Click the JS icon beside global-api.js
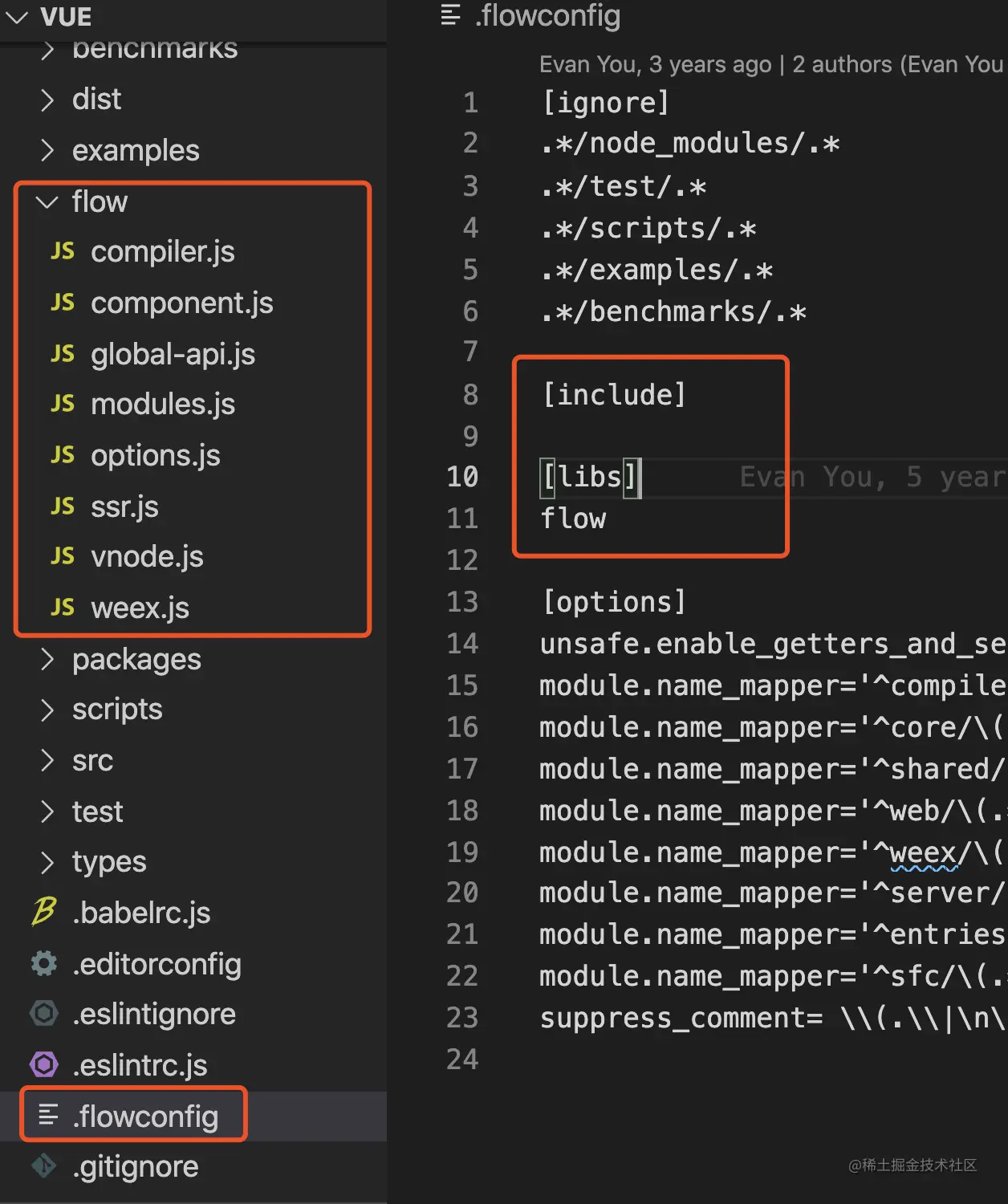 tap(63, 353)
